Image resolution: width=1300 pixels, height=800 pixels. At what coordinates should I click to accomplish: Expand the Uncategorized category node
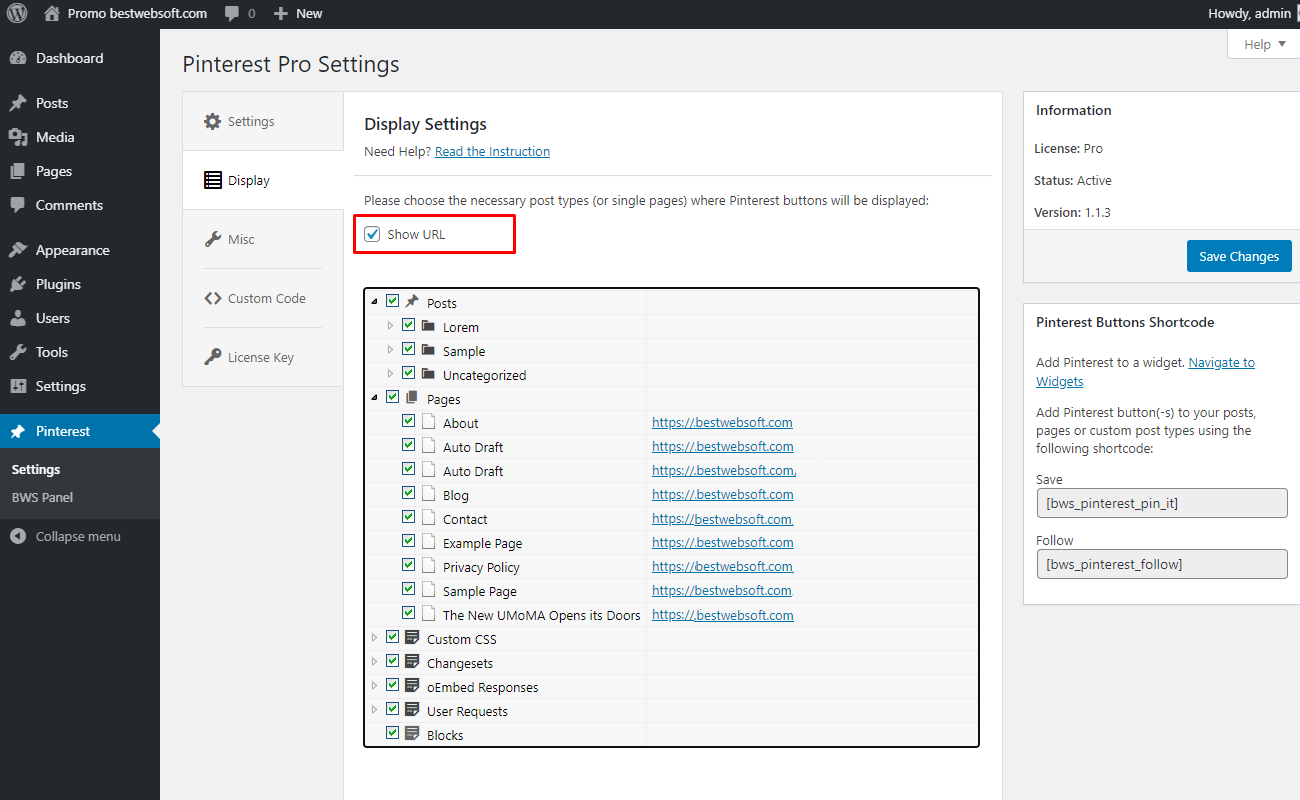[391, 374]
